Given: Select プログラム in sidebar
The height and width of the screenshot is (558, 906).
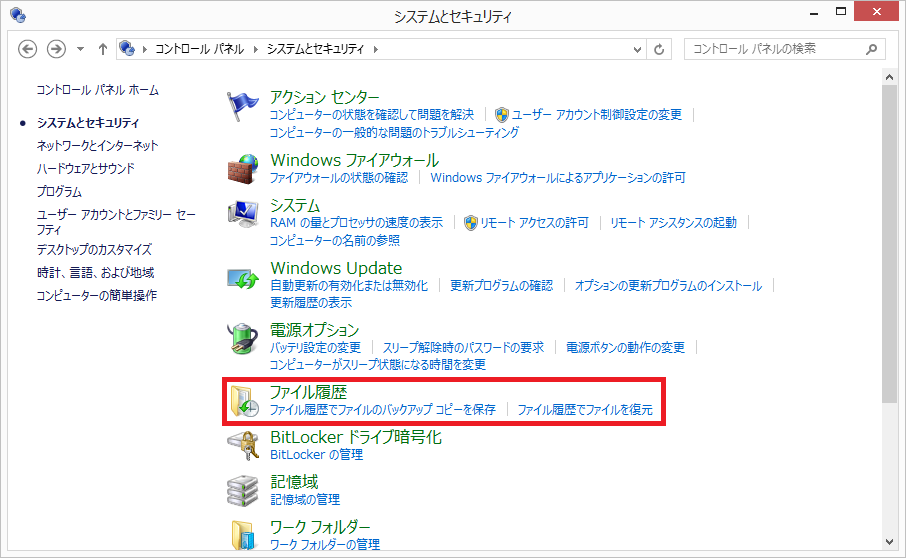Looking at the screenshot, I should [x=59, y=192].
